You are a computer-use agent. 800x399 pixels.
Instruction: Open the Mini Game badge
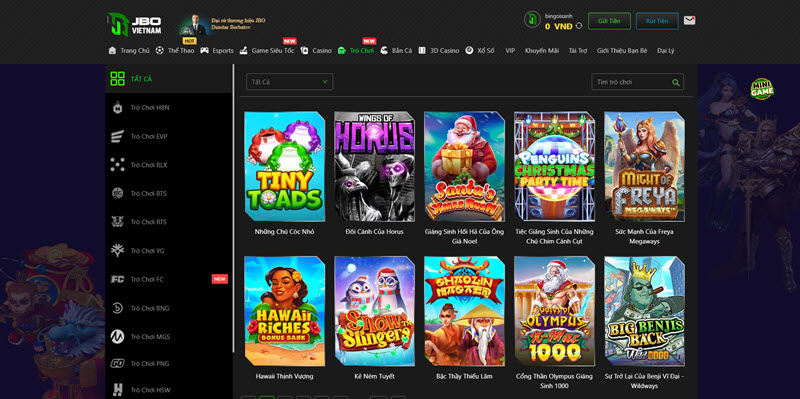pos(762,89)
